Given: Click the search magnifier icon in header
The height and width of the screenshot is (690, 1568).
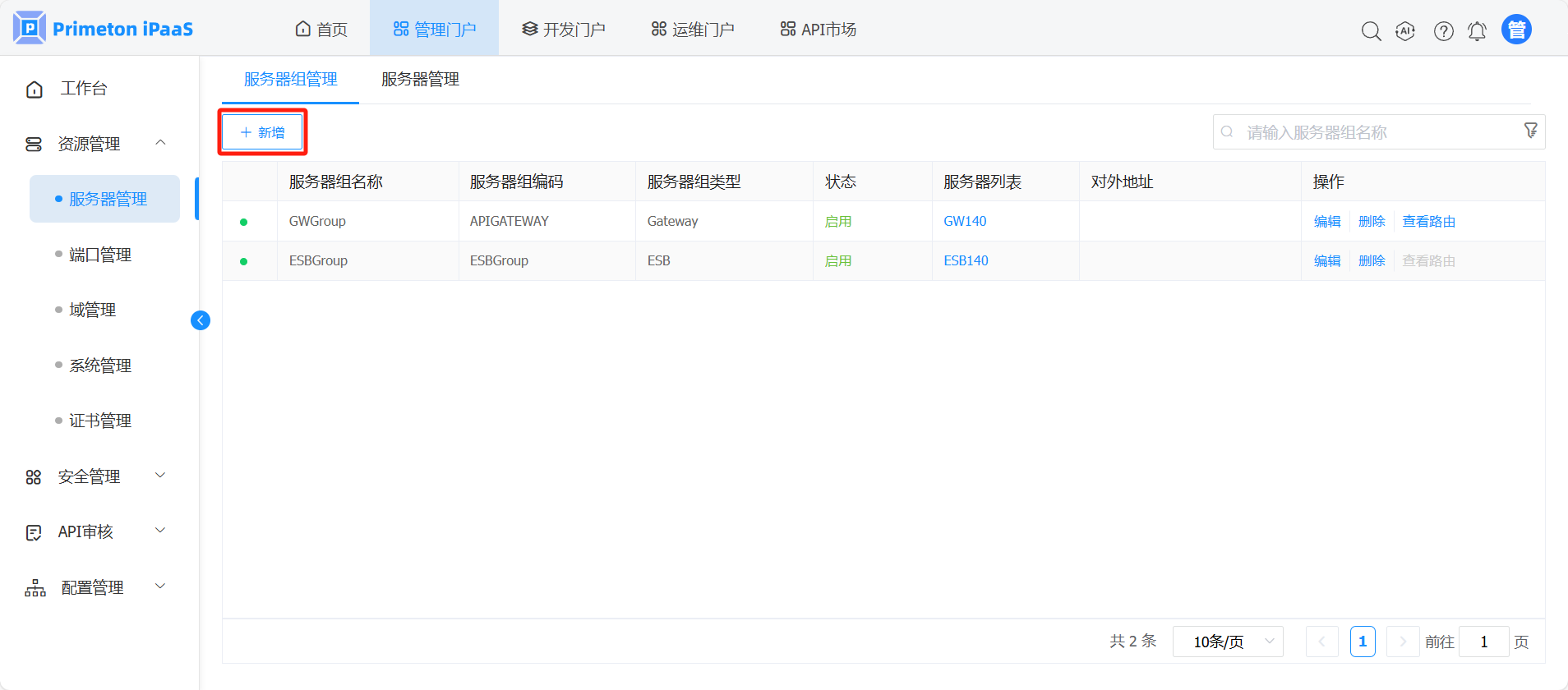Looking at the screenshot, I should pyautogui.click(x=1371, y=31).
